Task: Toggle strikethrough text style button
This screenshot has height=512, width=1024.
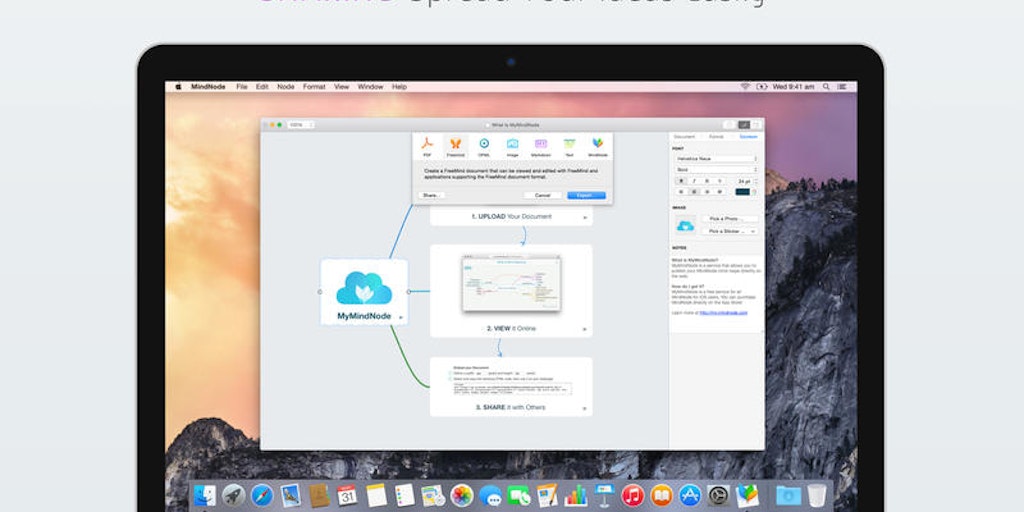Action: [720, 181]
